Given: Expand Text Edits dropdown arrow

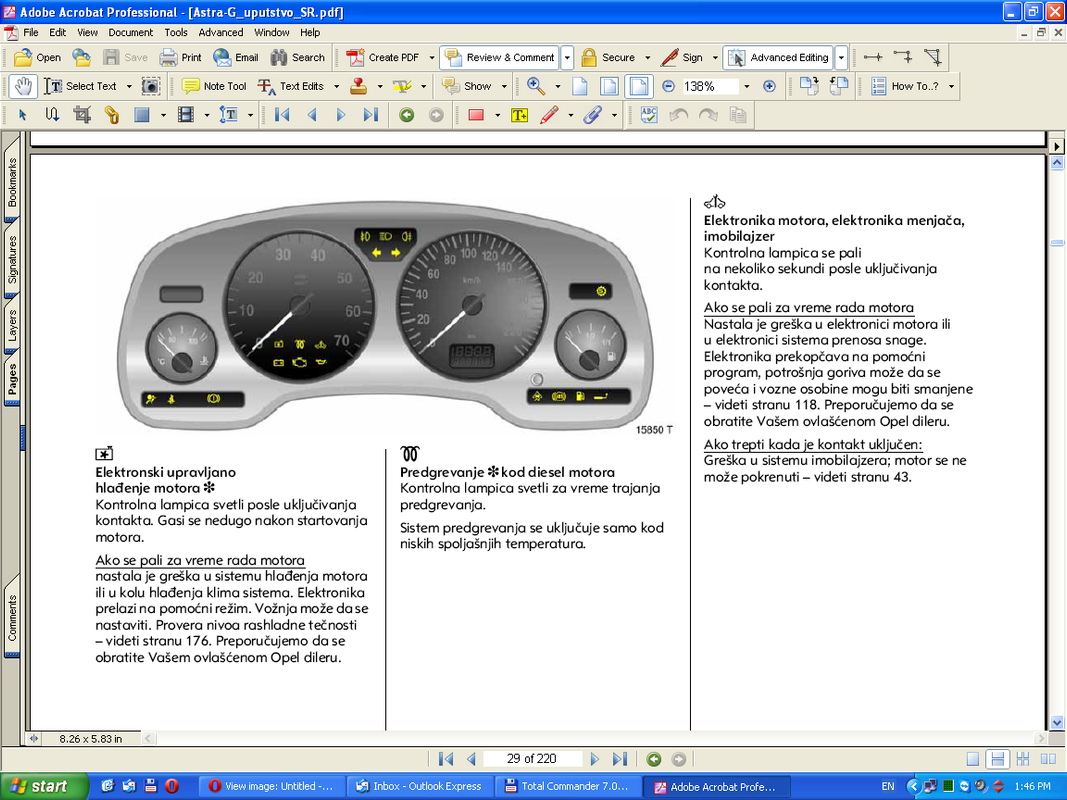Looking at the screenshot, I should pyautogui.click(x=336, y=86).
